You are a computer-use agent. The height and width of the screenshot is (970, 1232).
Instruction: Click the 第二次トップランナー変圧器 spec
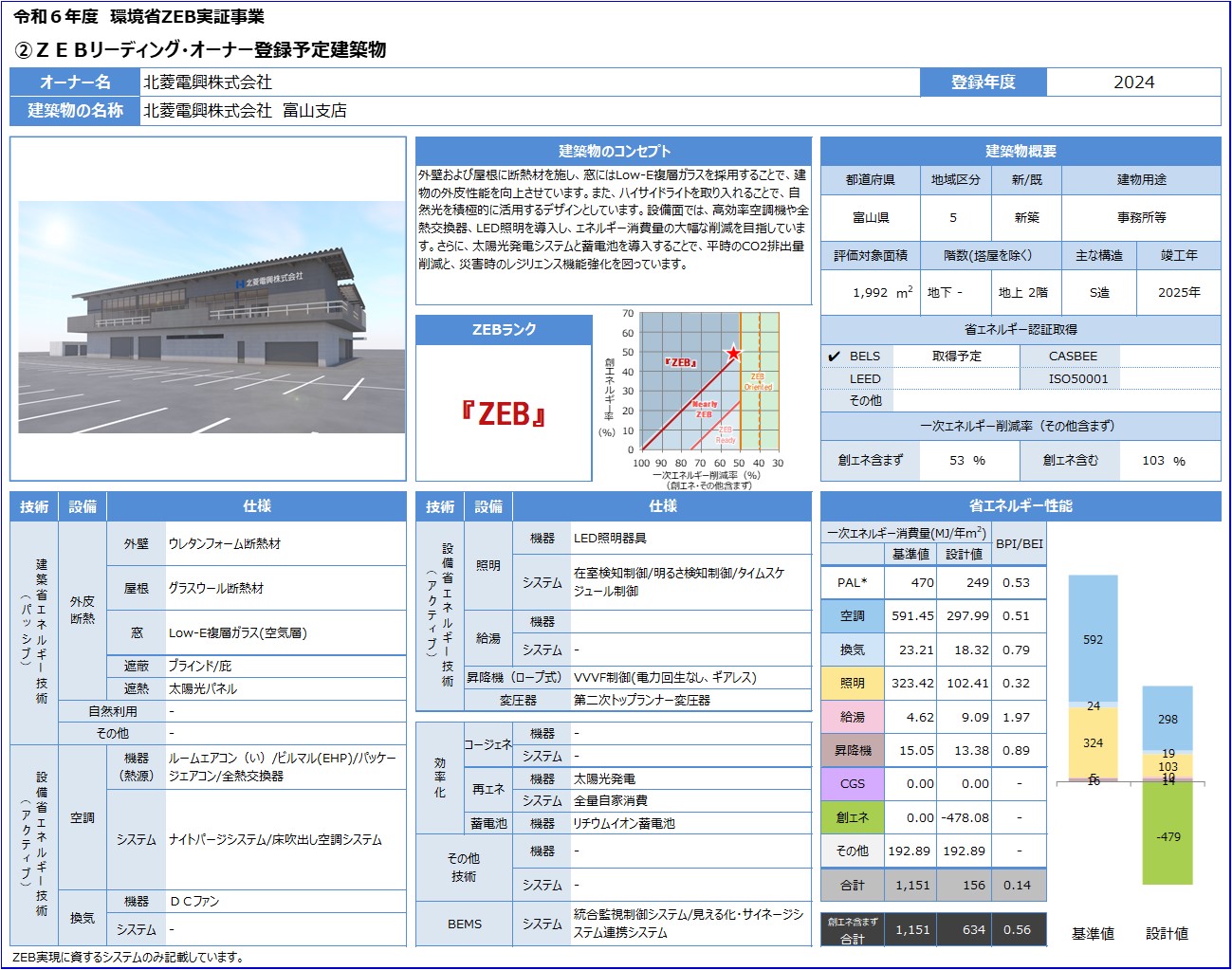pos(641,701)
